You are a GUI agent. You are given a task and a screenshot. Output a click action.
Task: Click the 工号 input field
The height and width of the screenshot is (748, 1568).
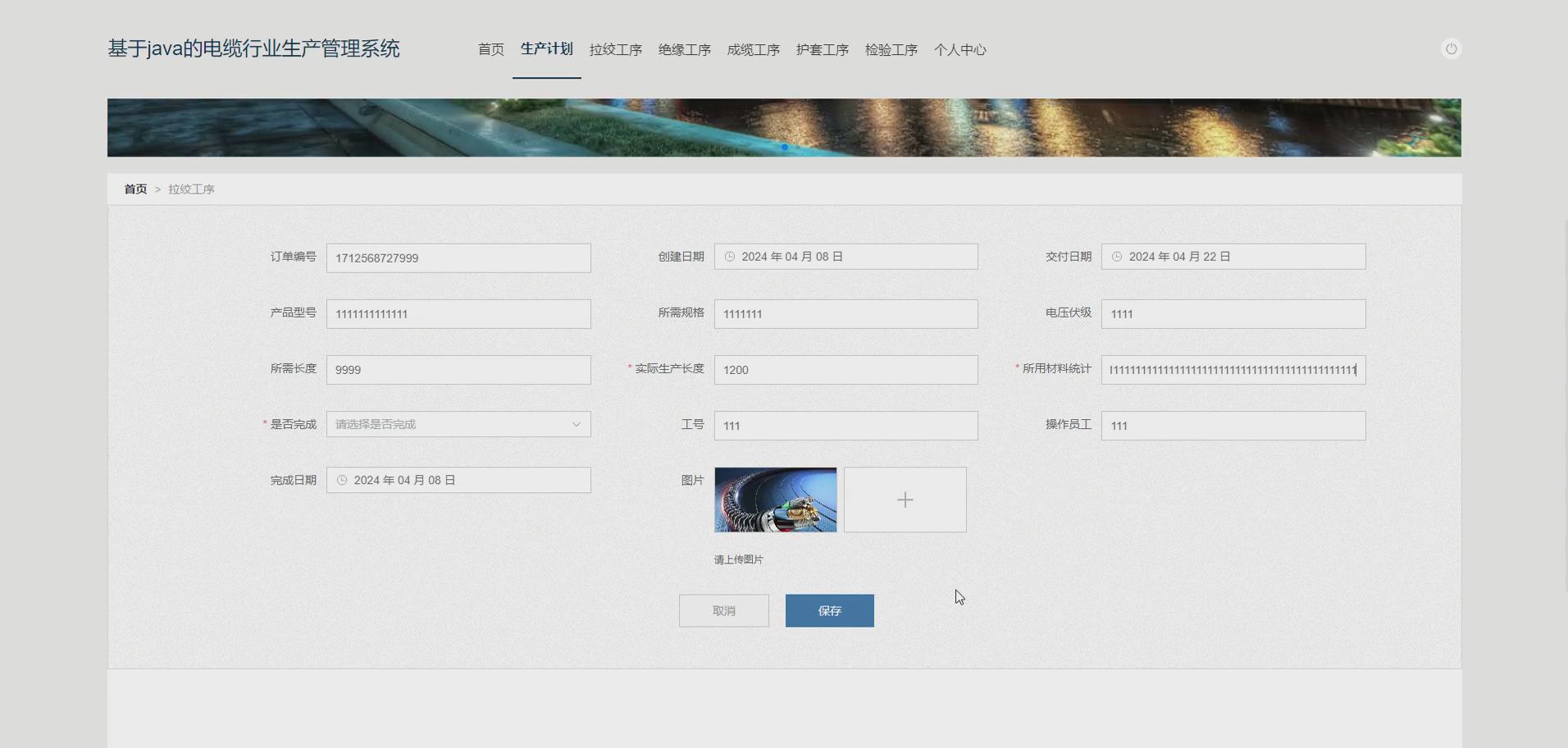(846, 426)
